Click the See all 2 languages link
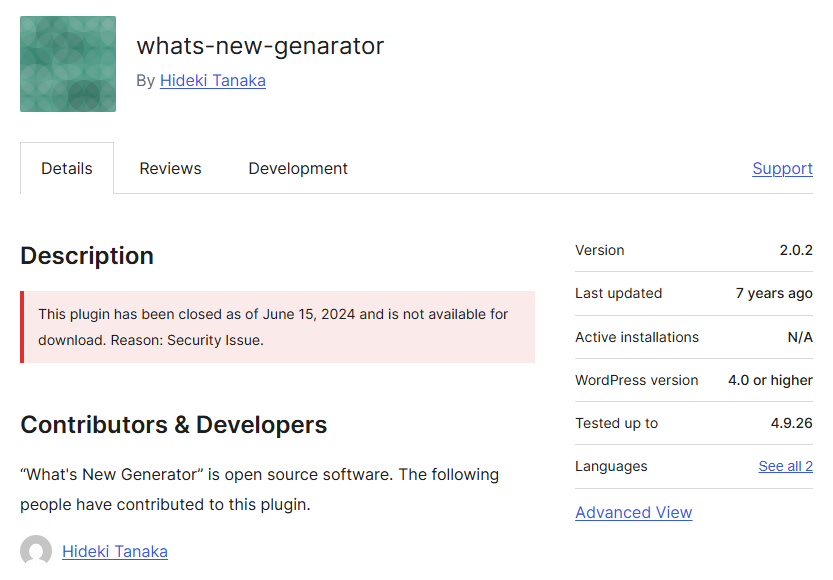The width and height of the screenshot is (833, 580). [x=786, y=466]
